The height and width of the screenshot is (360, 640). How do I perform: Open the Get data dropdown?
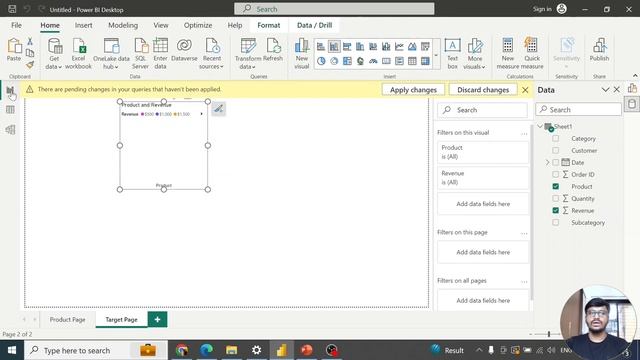54,53
